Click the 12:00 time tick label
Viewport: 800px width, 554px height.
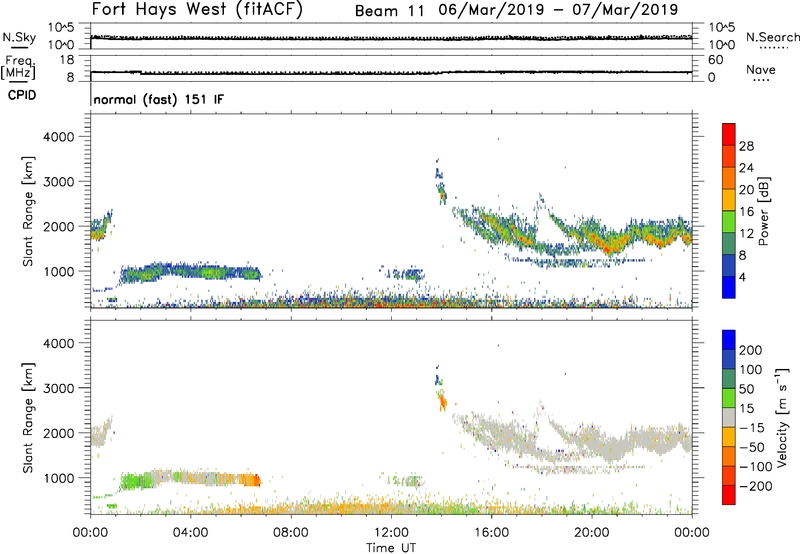[x=391, y=533]
